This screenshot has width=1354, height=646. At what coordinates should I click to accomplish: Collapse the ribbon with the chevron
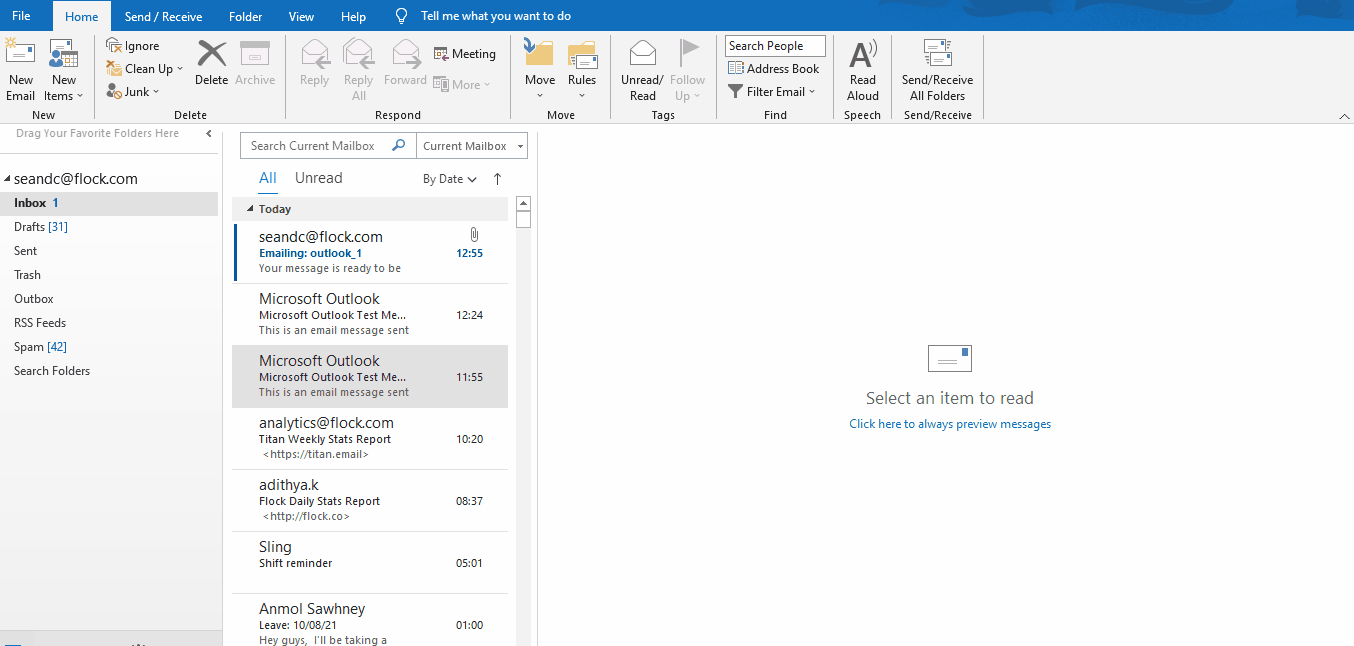tap(1344, 117)
